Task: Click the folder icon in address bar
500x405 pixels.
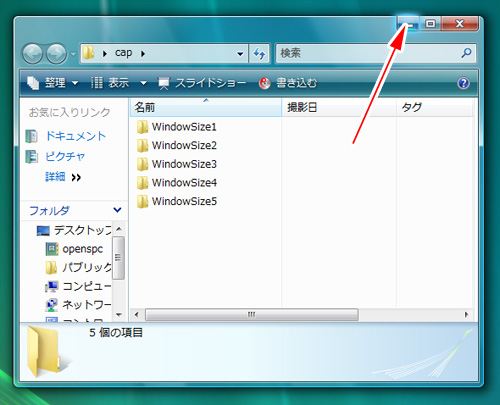Action: pos(89,53)
